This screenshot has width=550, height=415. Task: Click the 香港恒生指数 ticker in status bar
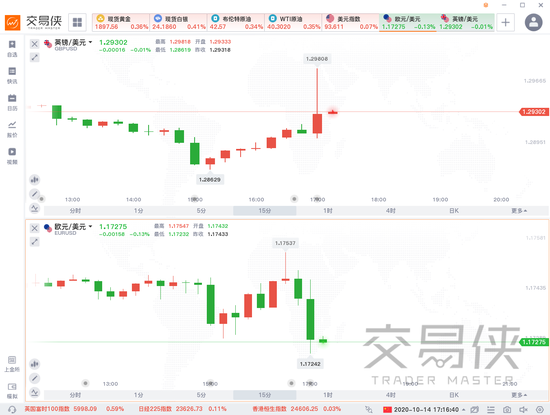pos(297,409)
